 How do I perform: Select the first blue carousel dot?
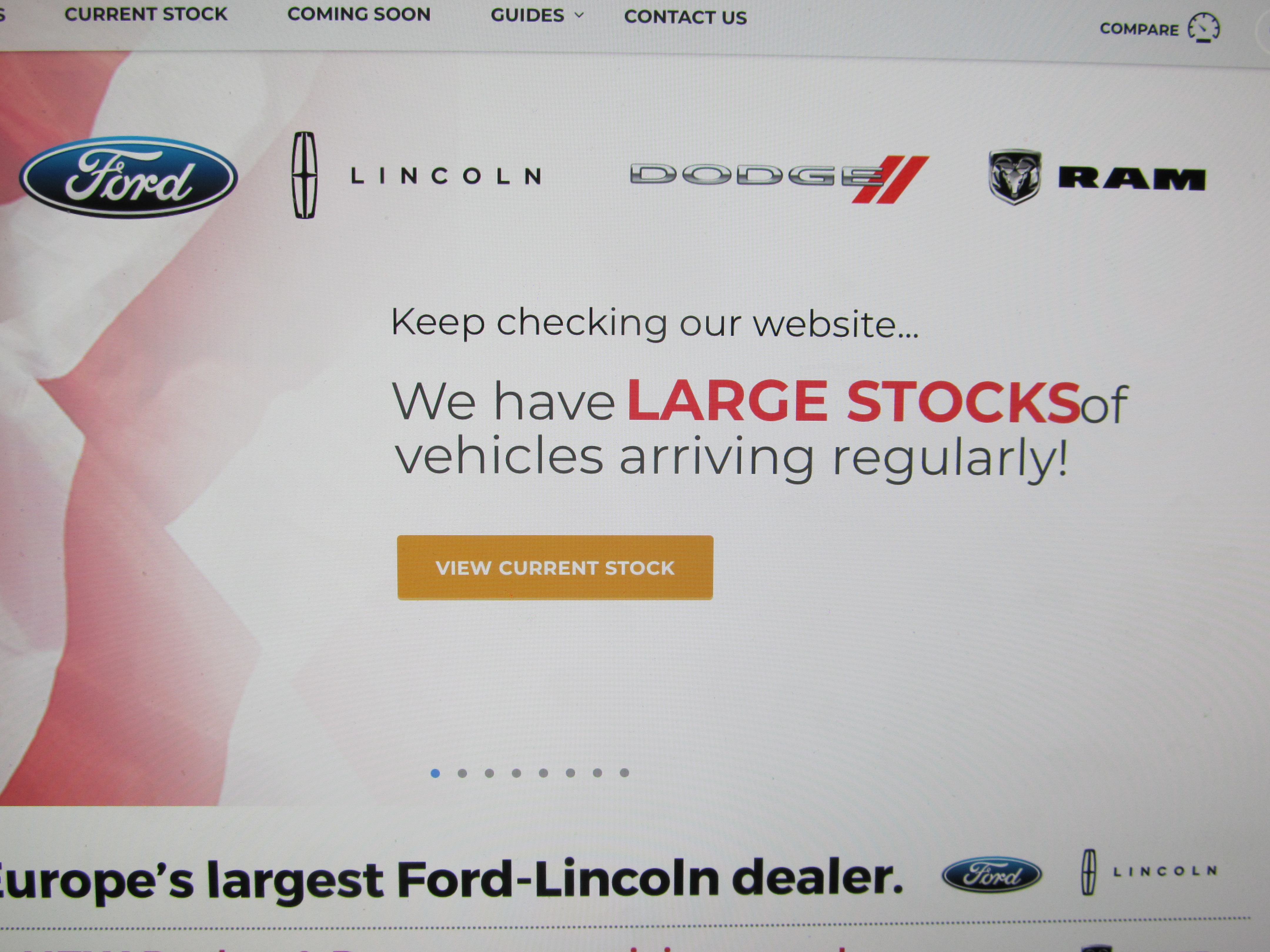click(x=435, y=774)
